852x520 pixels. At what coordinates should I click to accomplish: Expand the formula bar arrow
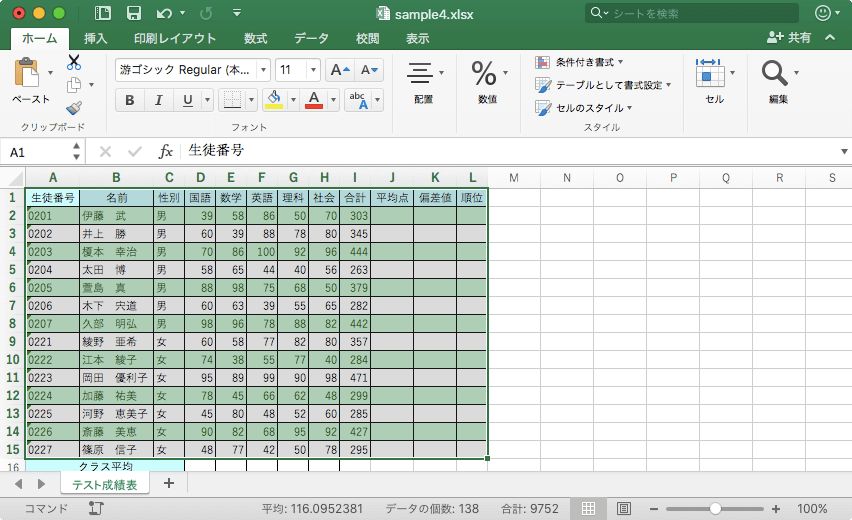844,152
